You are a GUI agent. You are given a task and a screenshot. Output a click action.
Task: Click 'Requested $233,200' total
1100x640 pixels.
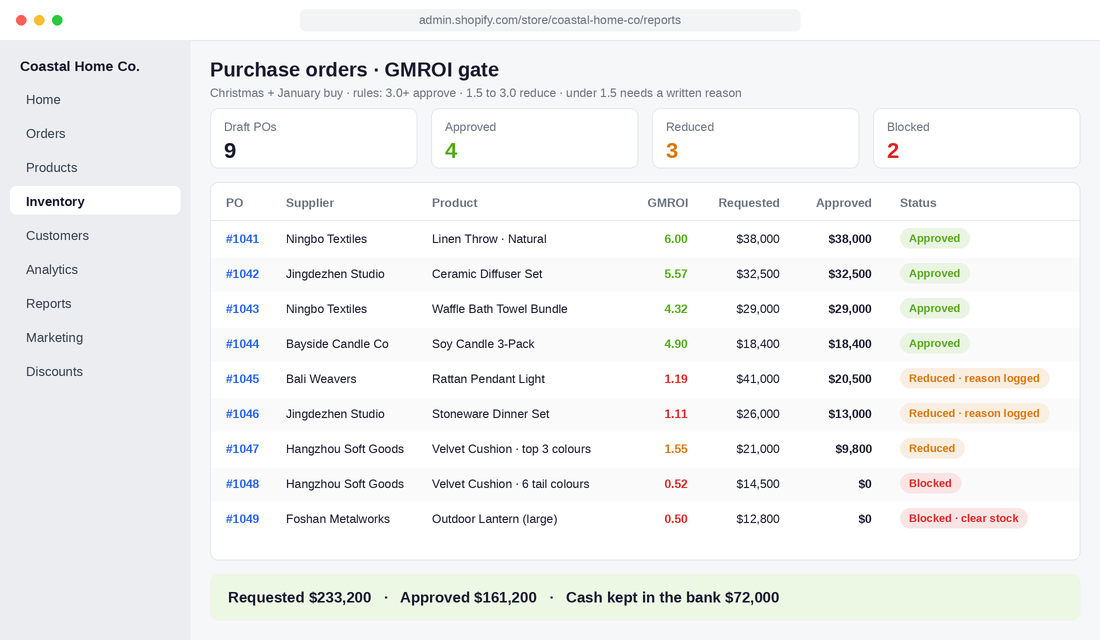(300, 598)
